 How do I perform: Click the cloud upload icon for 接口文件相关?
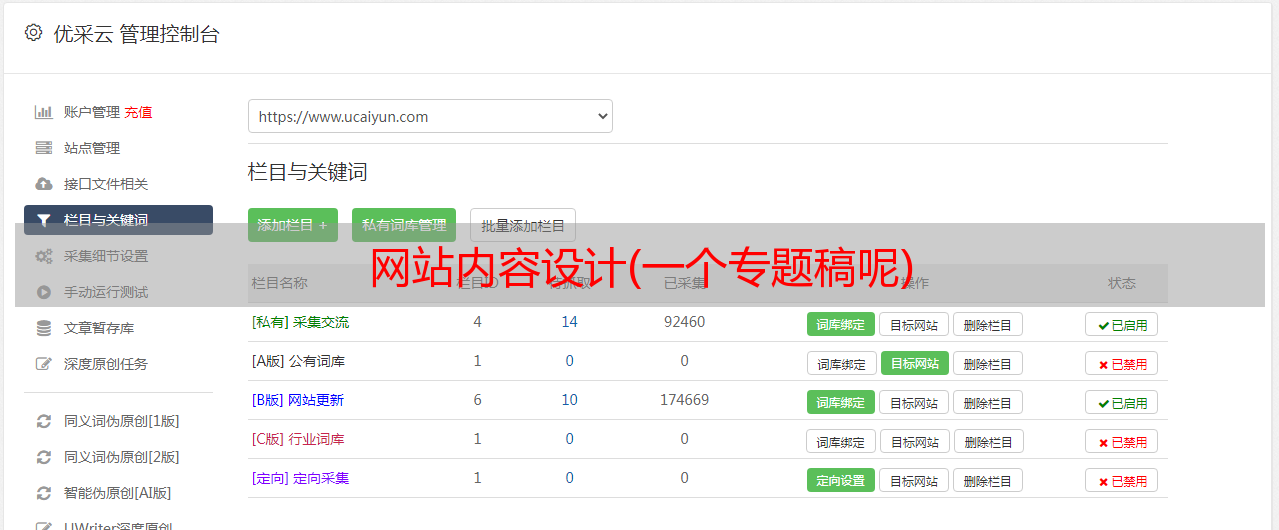43,184
